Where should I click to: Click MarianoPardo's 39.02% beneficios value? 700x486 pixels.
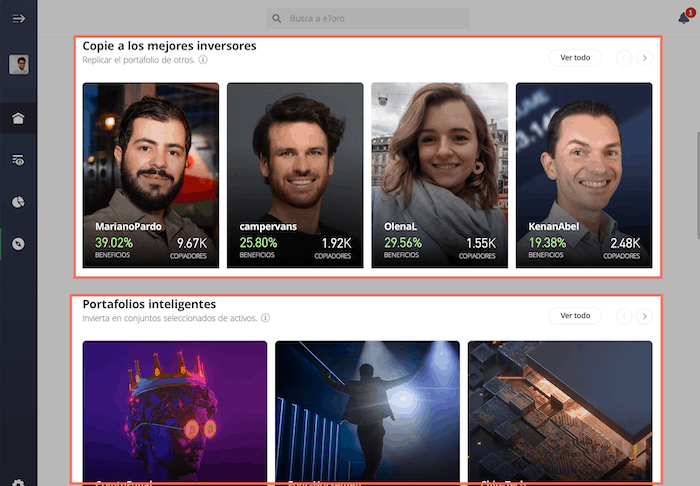[114, 243]
